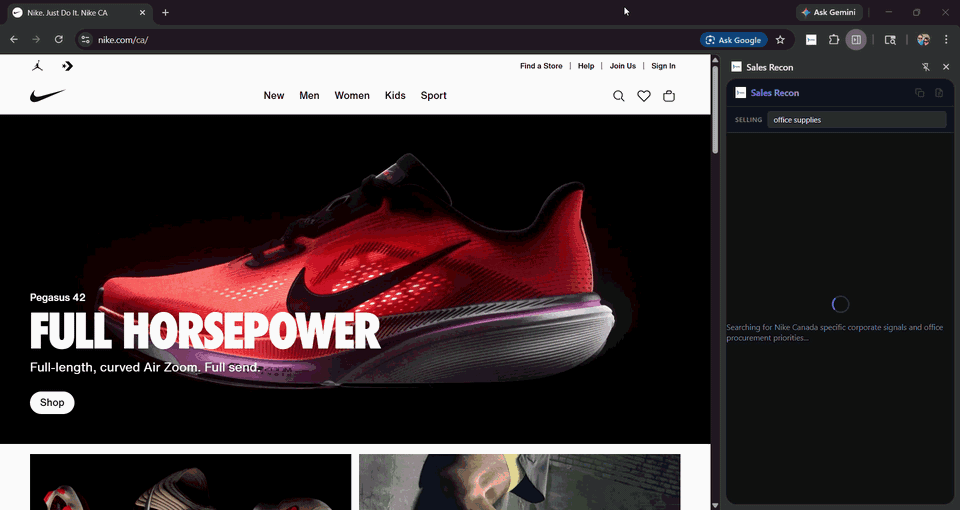
Task: Open the Women menu
Action: 352,96
